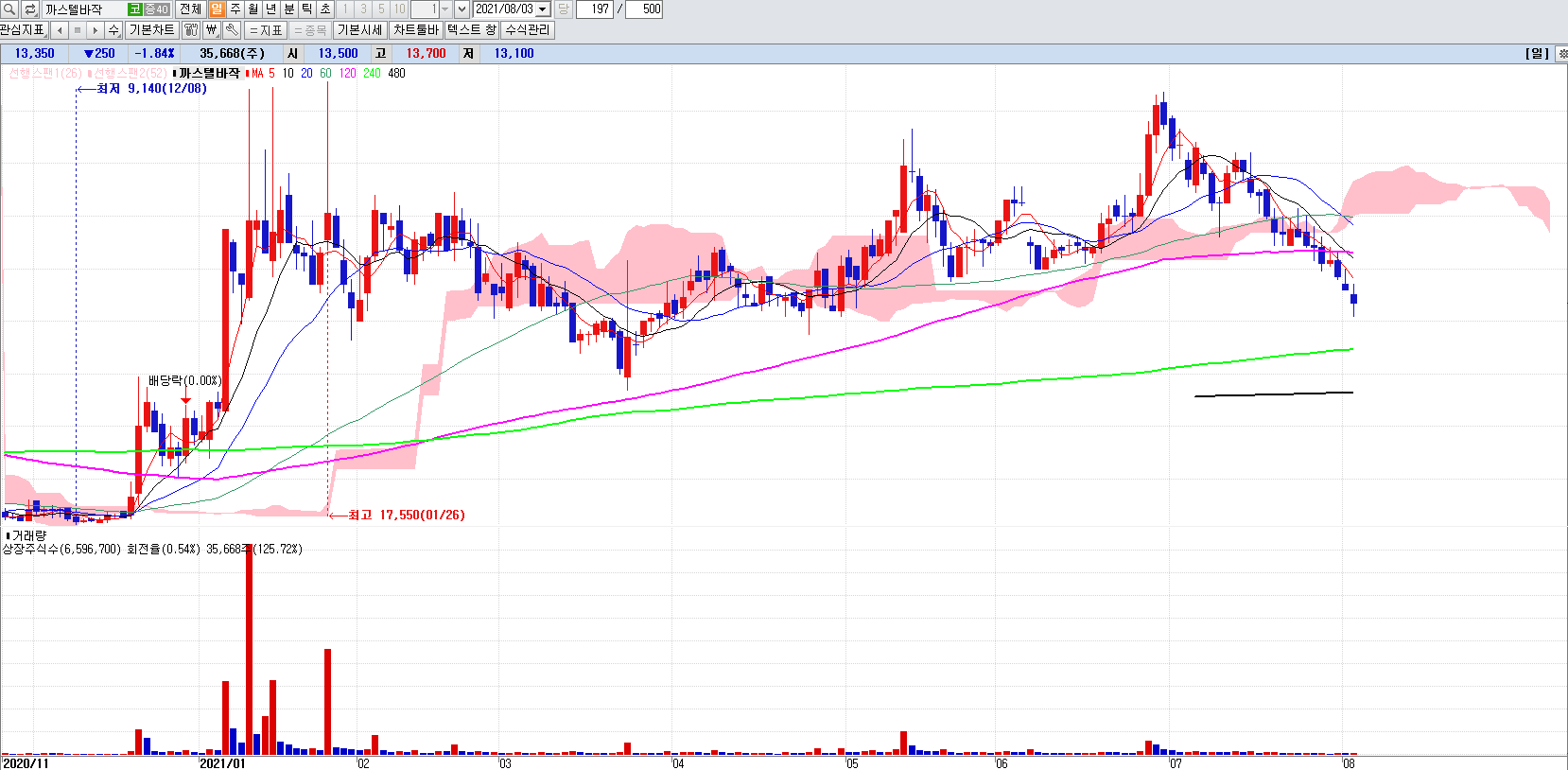Click the next arrow playback icon
Image resolution: width=1568 pixels, height=770 pixels.
96,30
